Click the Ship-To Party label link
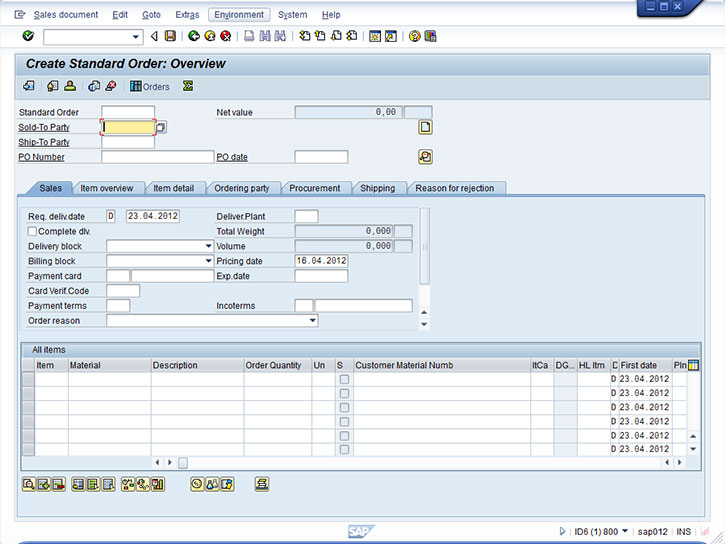 (x=44, y=142)
